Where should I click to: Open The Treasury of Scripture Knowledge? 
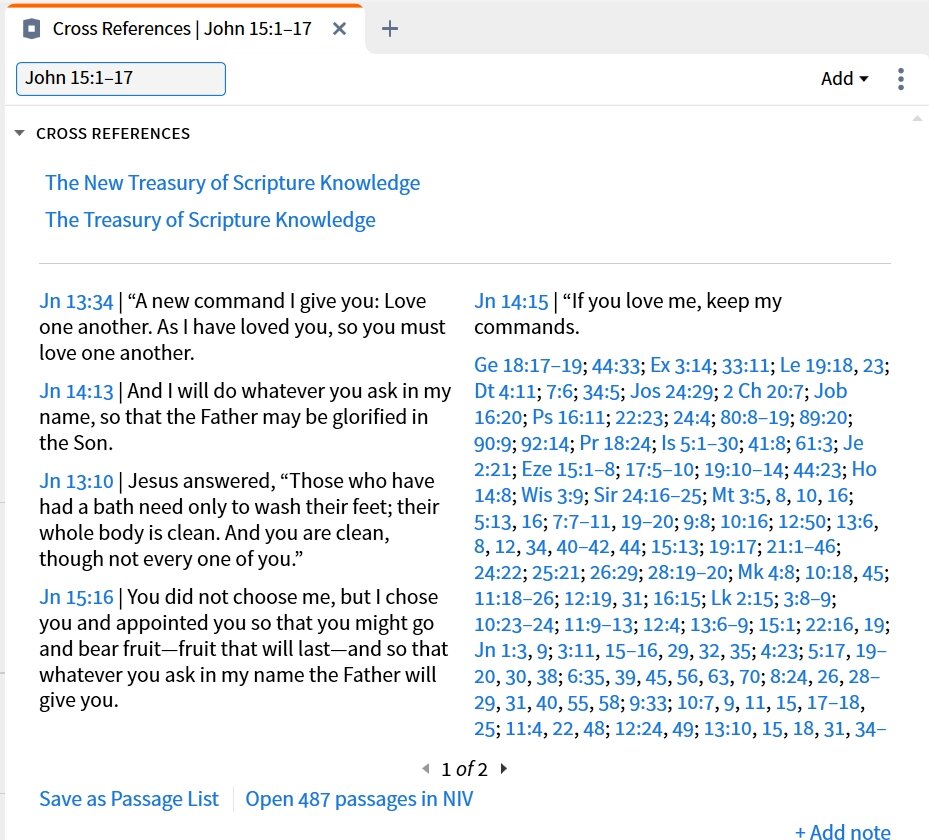click(x=210, y=220)
